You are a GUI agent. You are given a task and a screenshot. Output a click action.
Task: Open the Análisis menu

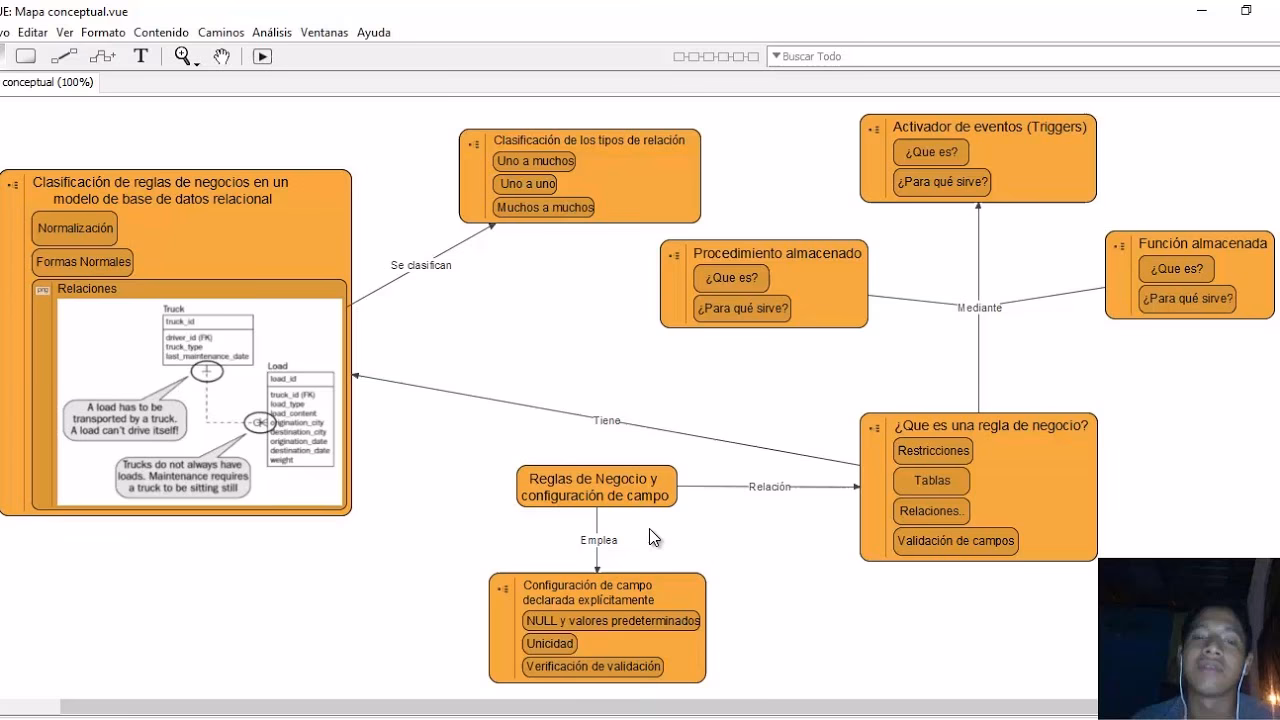[x=272, y=32]
